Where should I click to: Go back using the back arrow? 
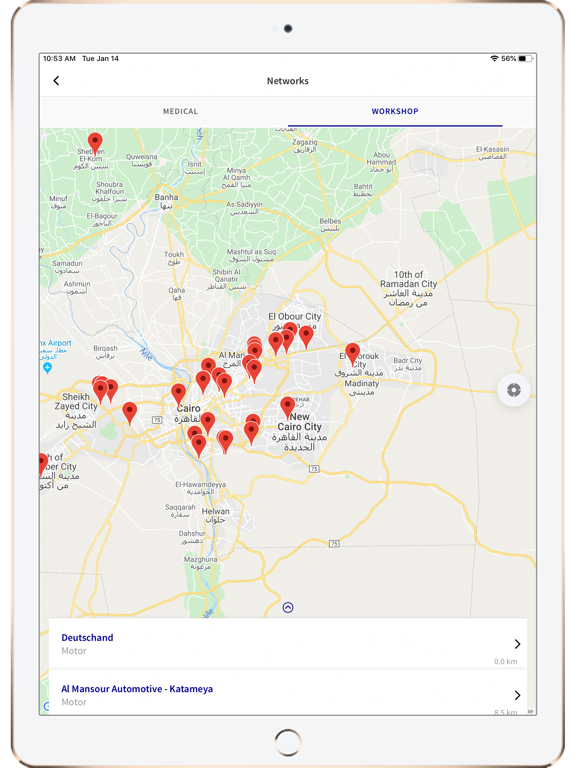coord(56,81)
